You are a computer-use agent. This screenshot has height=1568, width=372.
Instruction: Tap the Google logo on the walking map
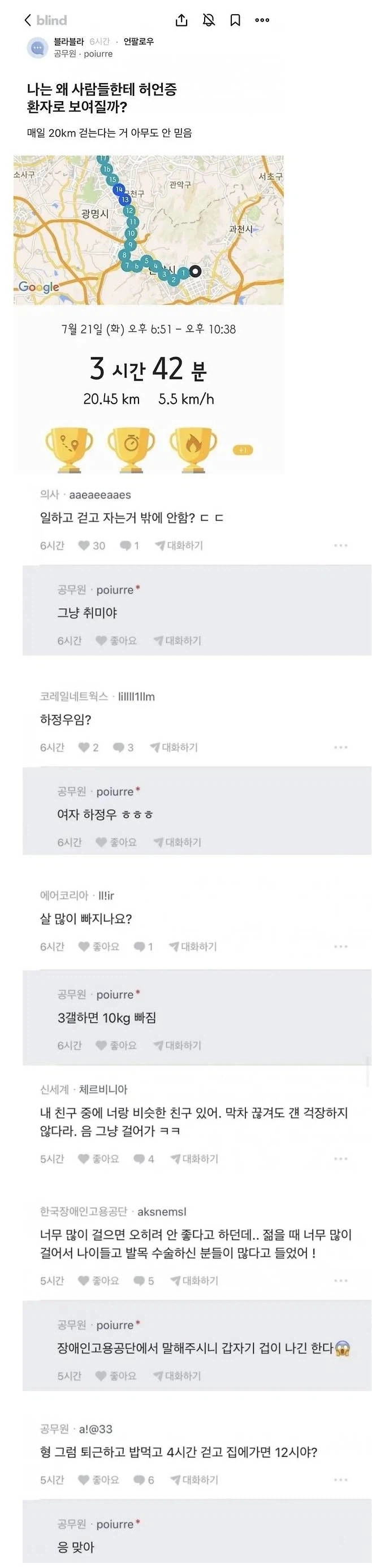tap(38, 286)
